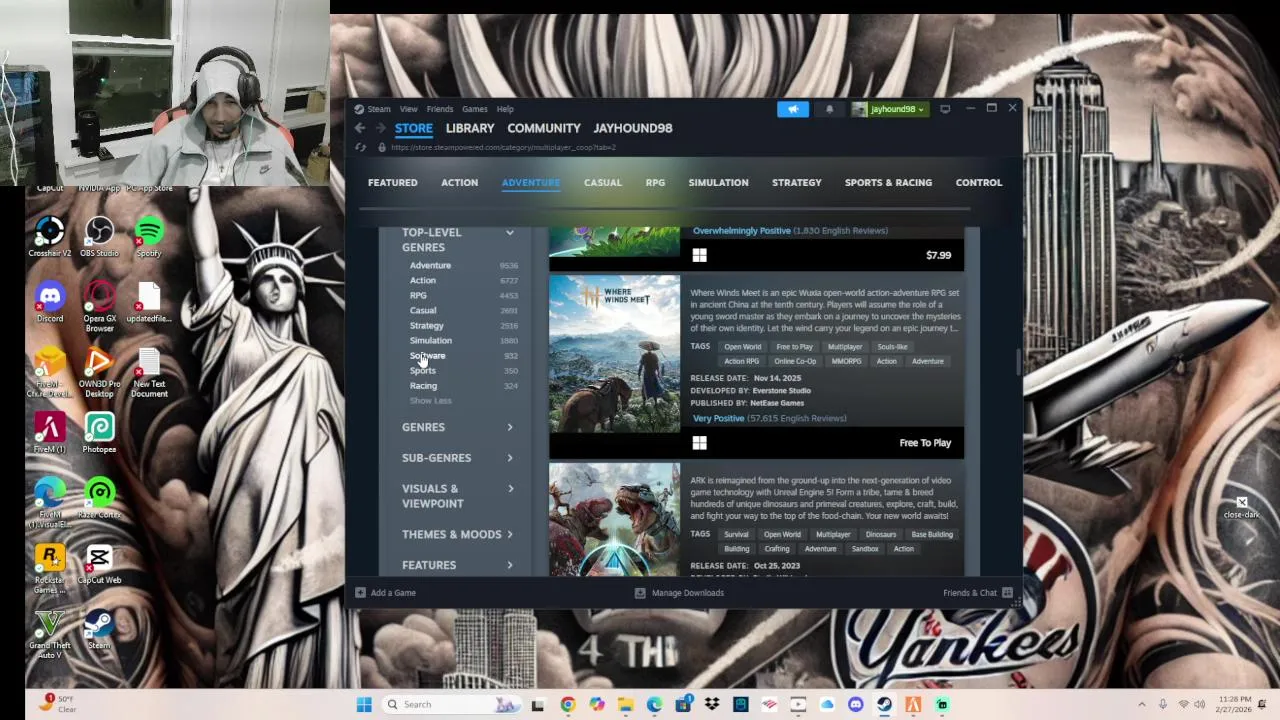Click the Windows taskbar Search box

coord(450,704)
